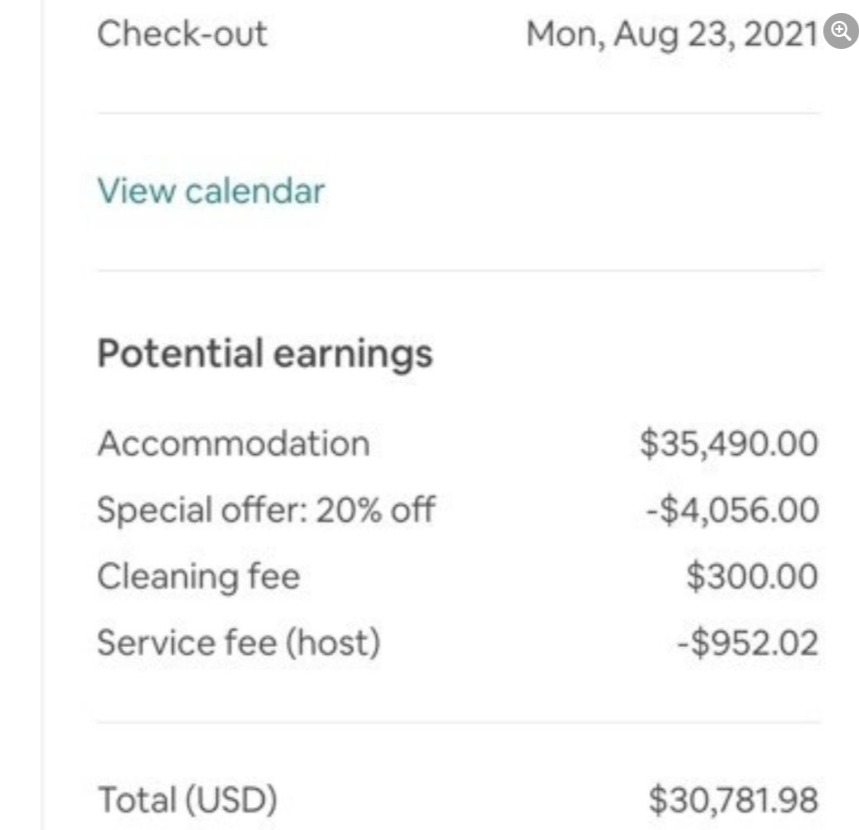Click the $35,490.00 accommodation amount

coord(729,443)
